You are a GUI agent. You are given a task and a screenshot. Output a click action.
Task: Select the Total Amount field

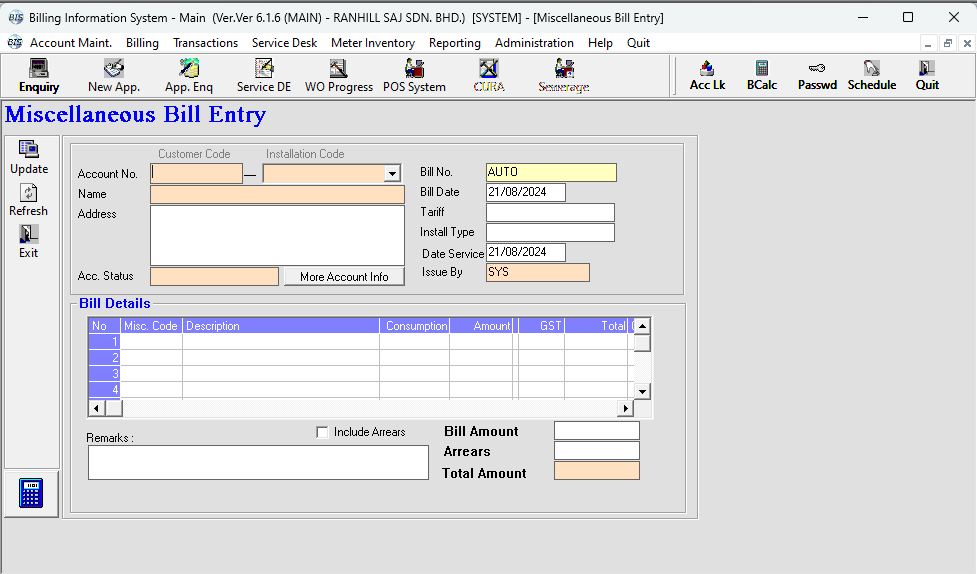point(596,471)
